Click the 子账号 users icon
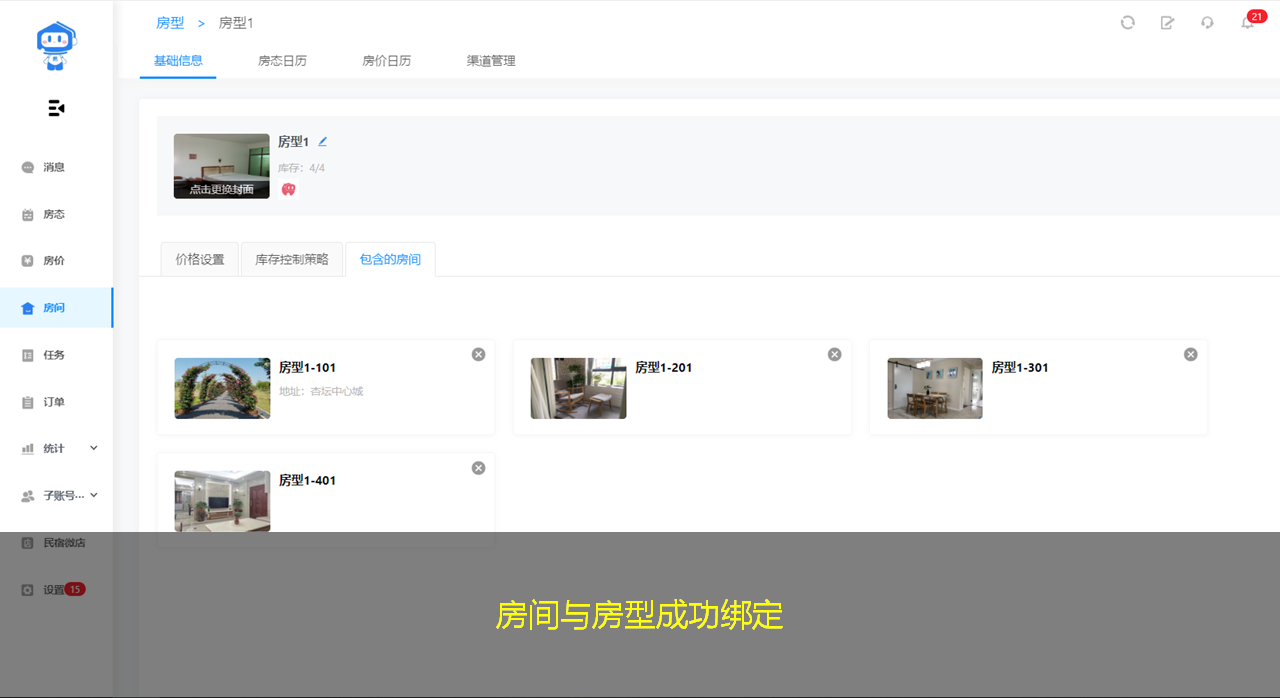The width and height of the screenshot is (1280, 698). pos(28,495)
